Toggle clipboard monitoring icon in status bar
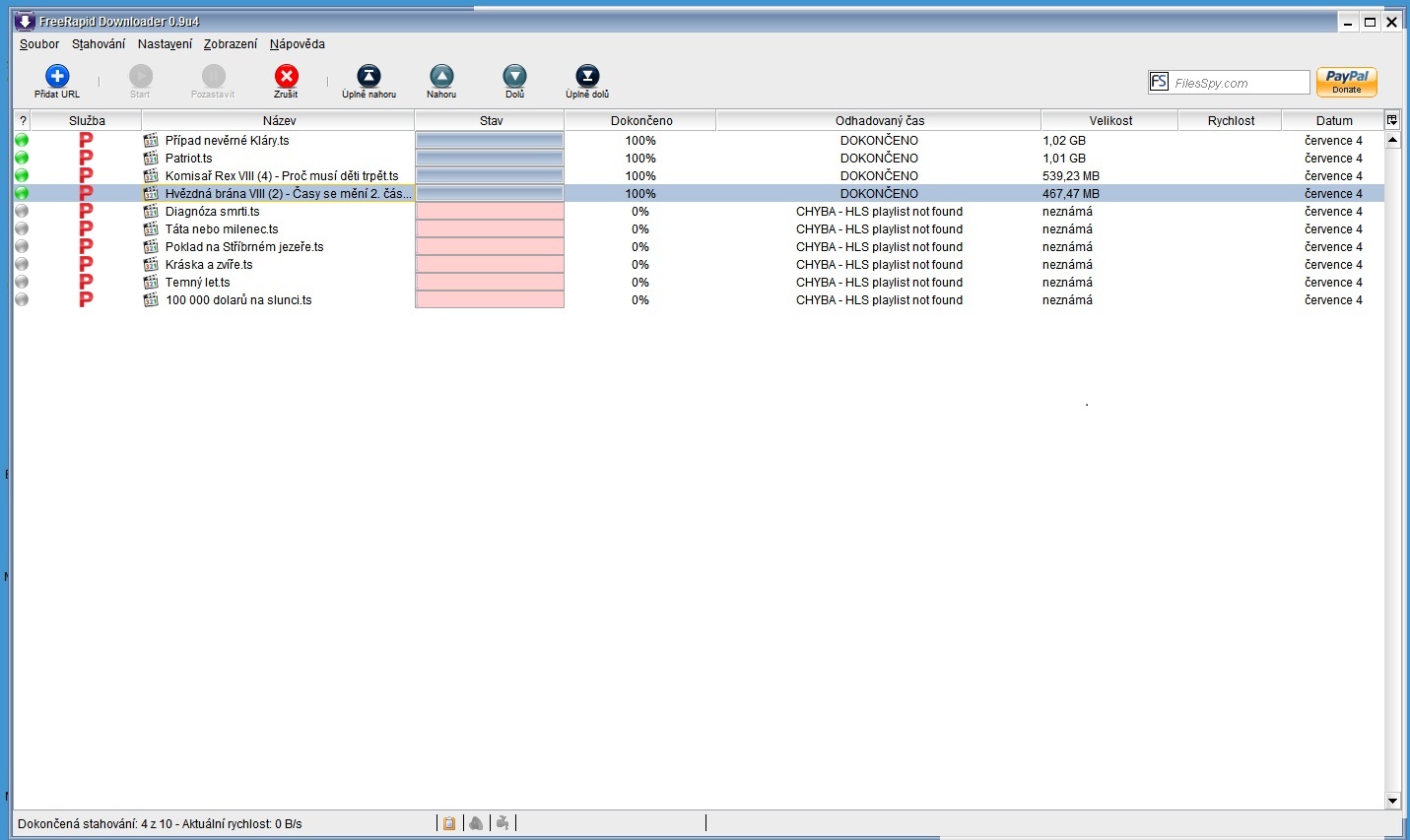 click(449, 823)
